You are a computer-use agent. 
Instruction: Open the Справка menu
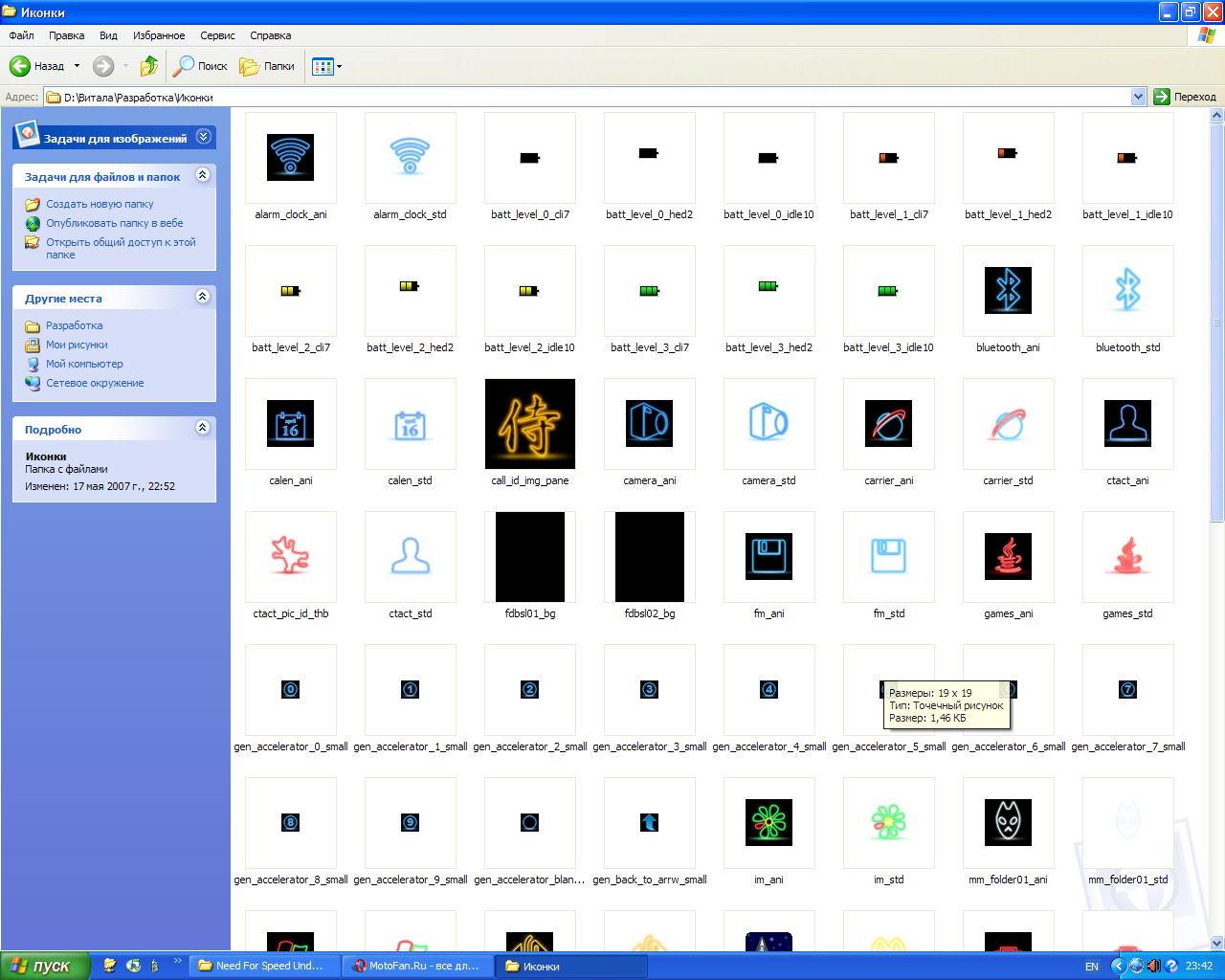tap(271, 35)
